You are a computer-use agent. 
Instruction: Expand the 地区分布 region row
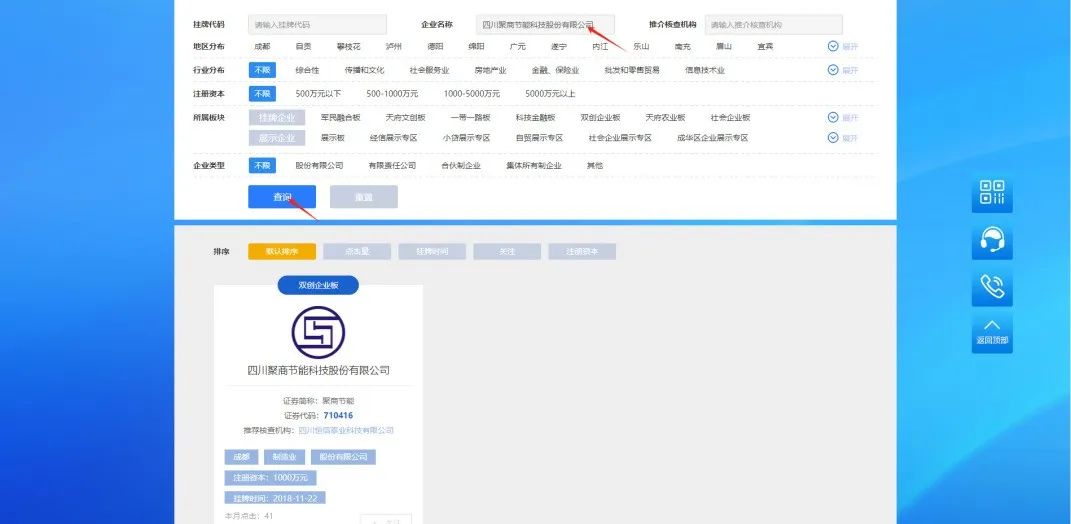pyautogui.click(x=842, y=46)
